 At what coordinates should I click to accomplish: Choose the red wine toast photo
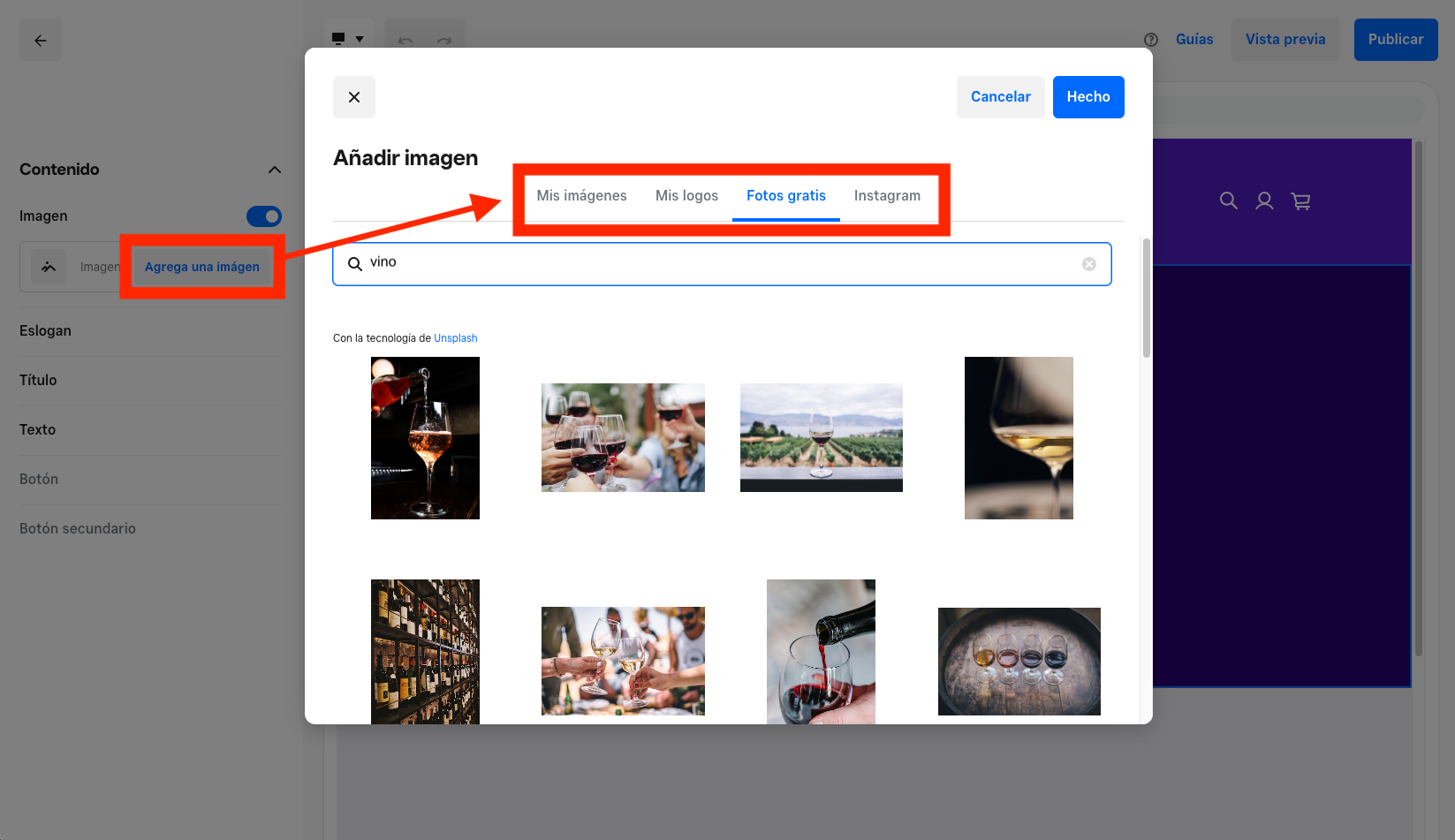(623, 438)
